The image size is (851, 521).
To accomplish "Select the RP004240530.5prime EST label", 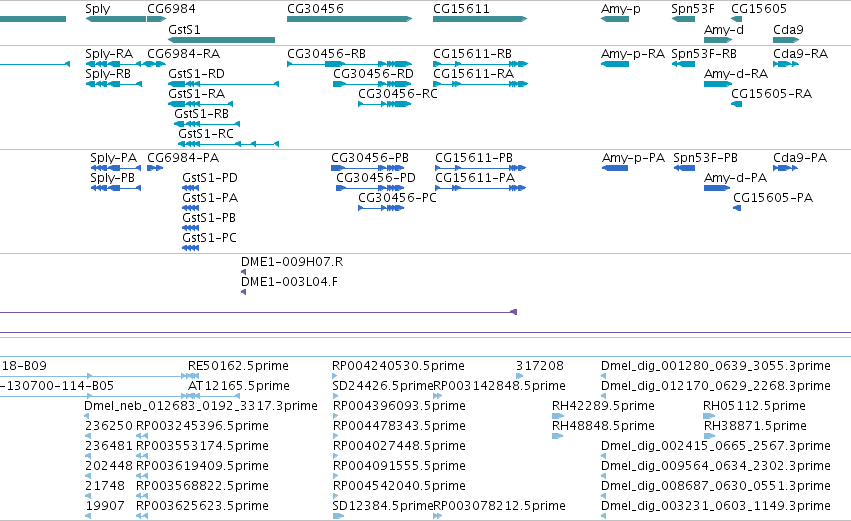I will click(x=398, y=366).
